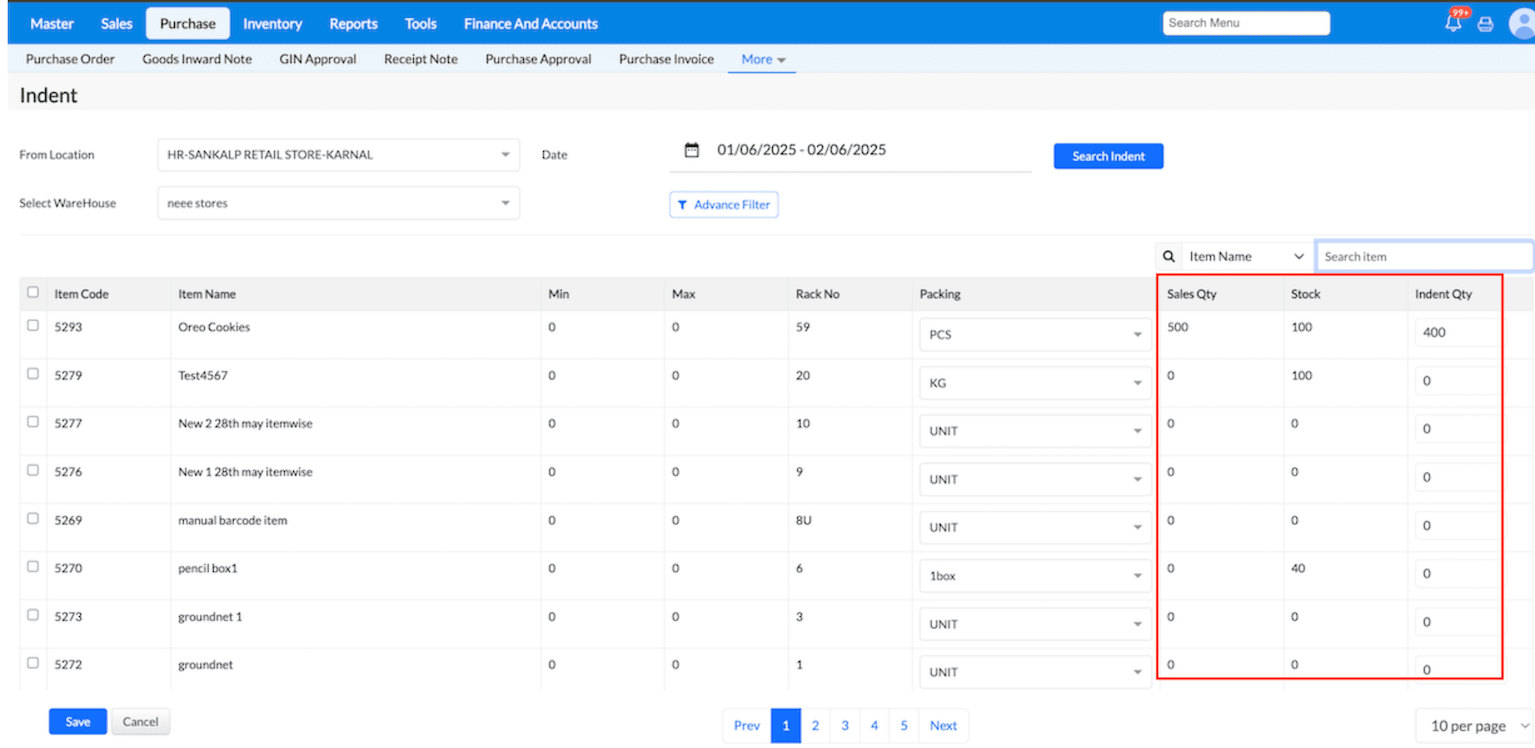1535x748 pixels.
Task: Focus the Search item field
Action: coord(1422,257)
